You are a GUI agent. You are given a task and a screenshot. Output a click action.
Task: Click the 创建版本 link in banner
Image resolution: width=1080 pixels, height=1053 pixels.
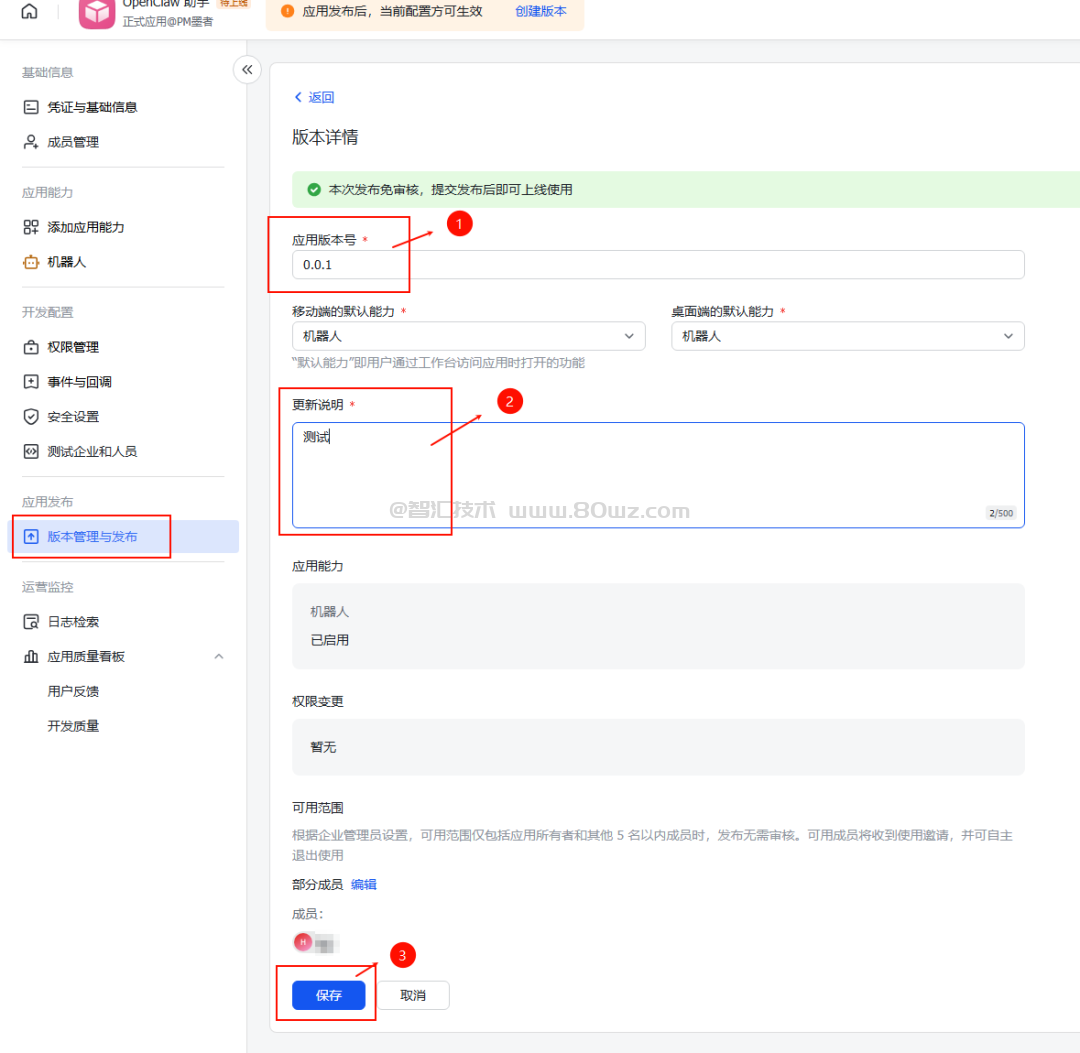click(x=540, y=11)
